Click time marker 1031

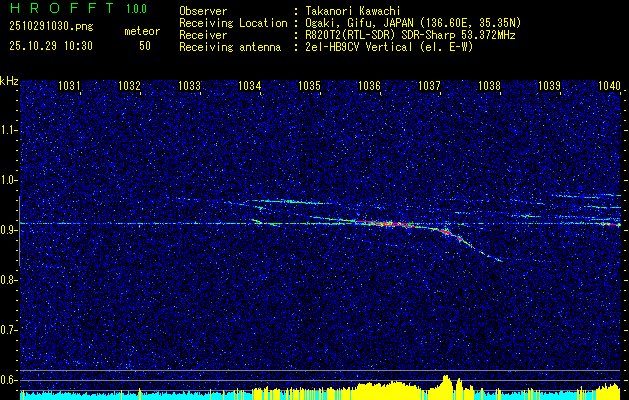click(69, 85)
